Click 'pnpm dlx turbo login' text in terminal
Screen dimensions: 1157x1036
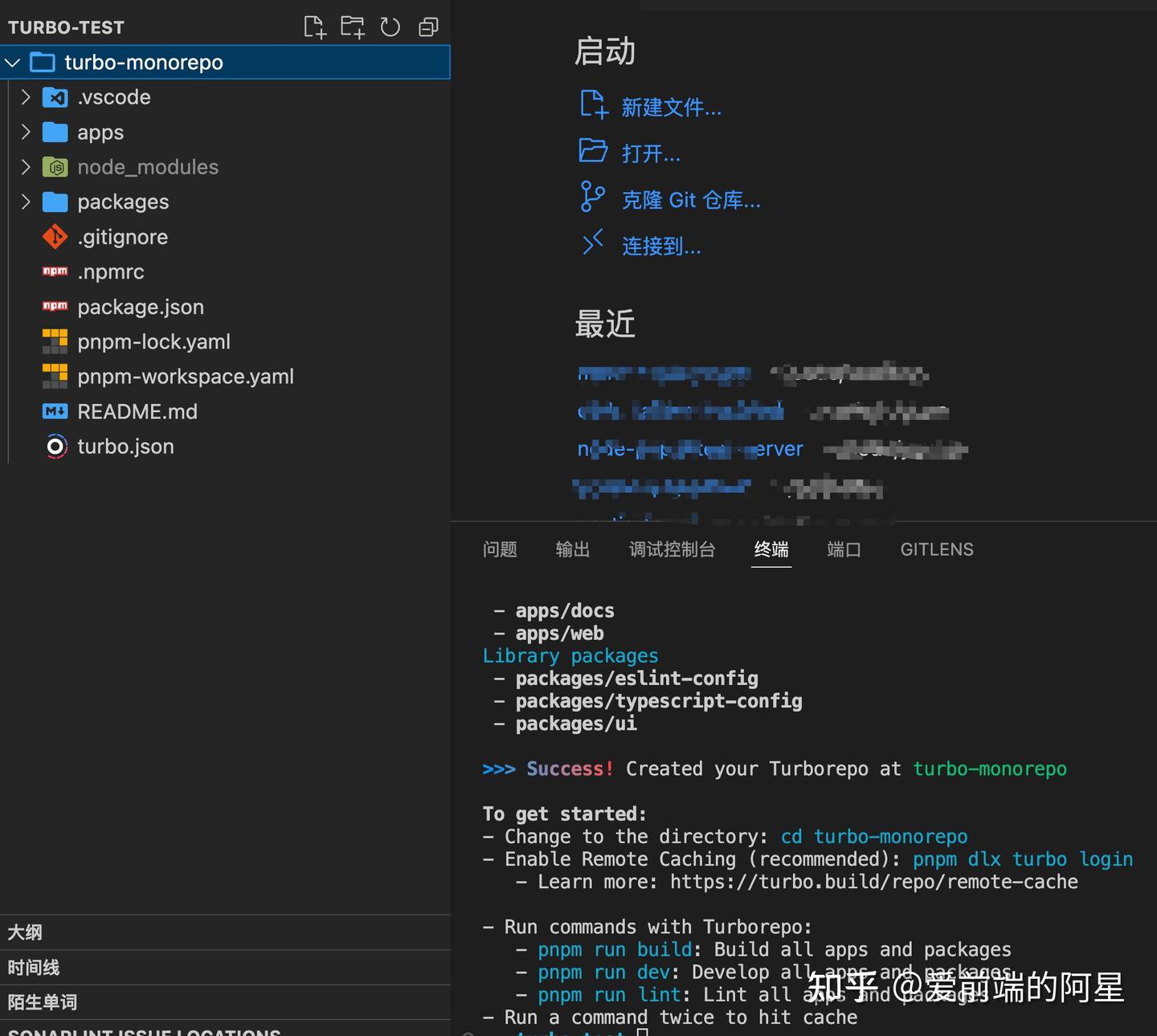pos(1023,859)
